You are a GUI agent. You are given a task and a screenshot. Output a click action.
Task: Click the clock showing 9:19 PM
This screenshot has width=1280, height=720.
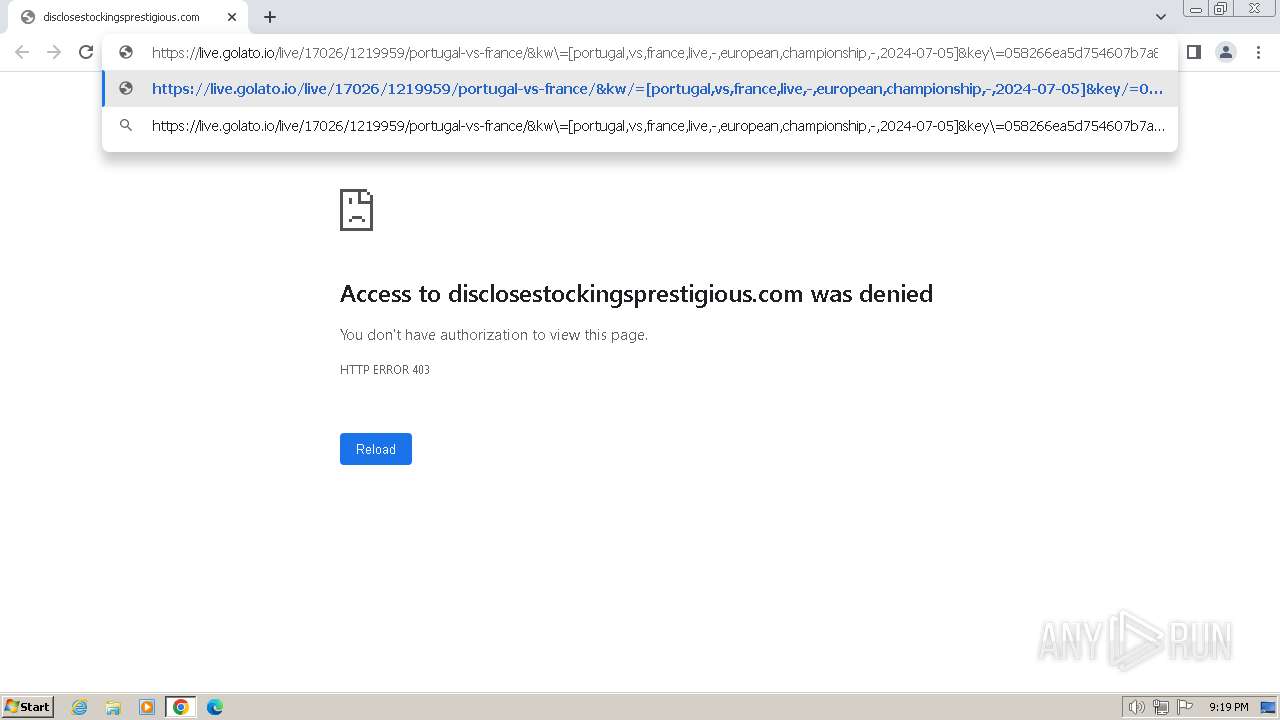pos(1228,707)
